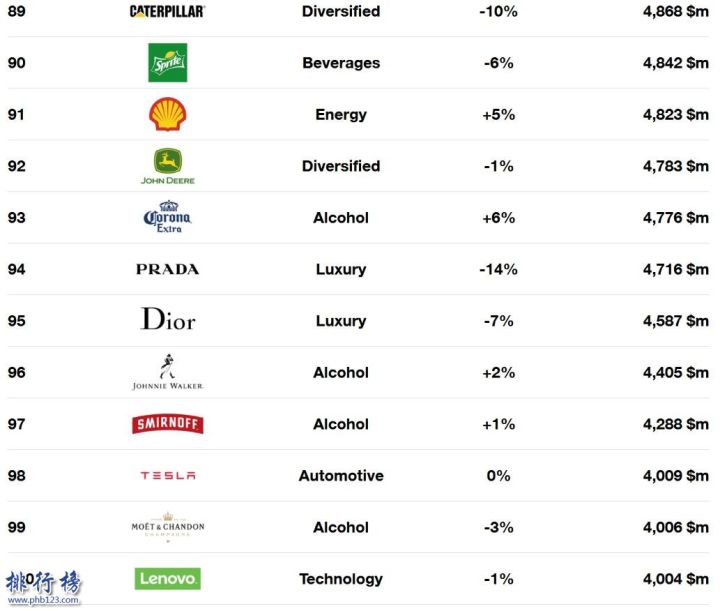This screenshot has height=611, width=720.
Task: Select the green Sprite logo
Action: (x=168, y=62)
